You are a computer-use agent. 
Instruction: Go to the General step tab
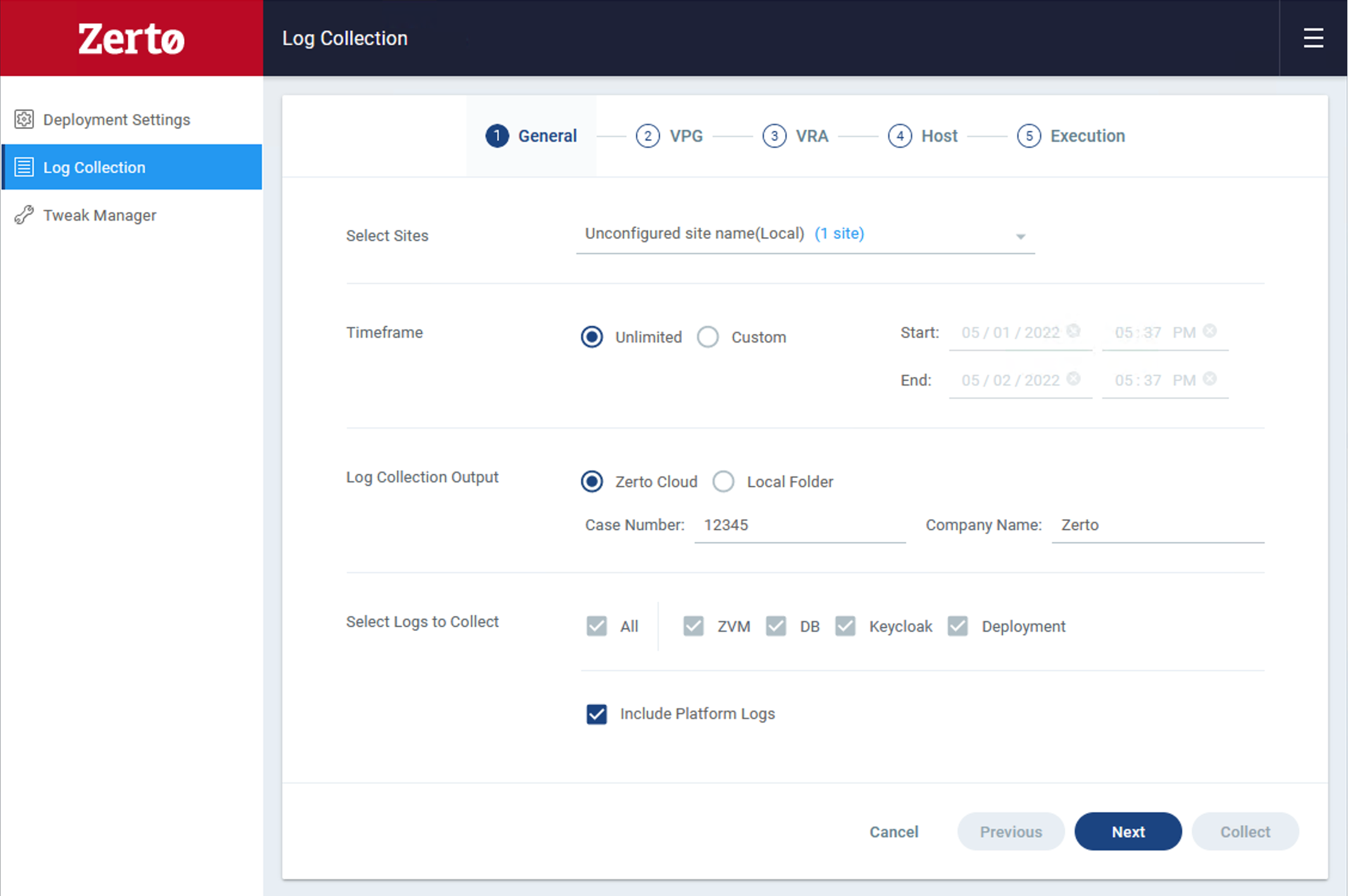[532, 136]
